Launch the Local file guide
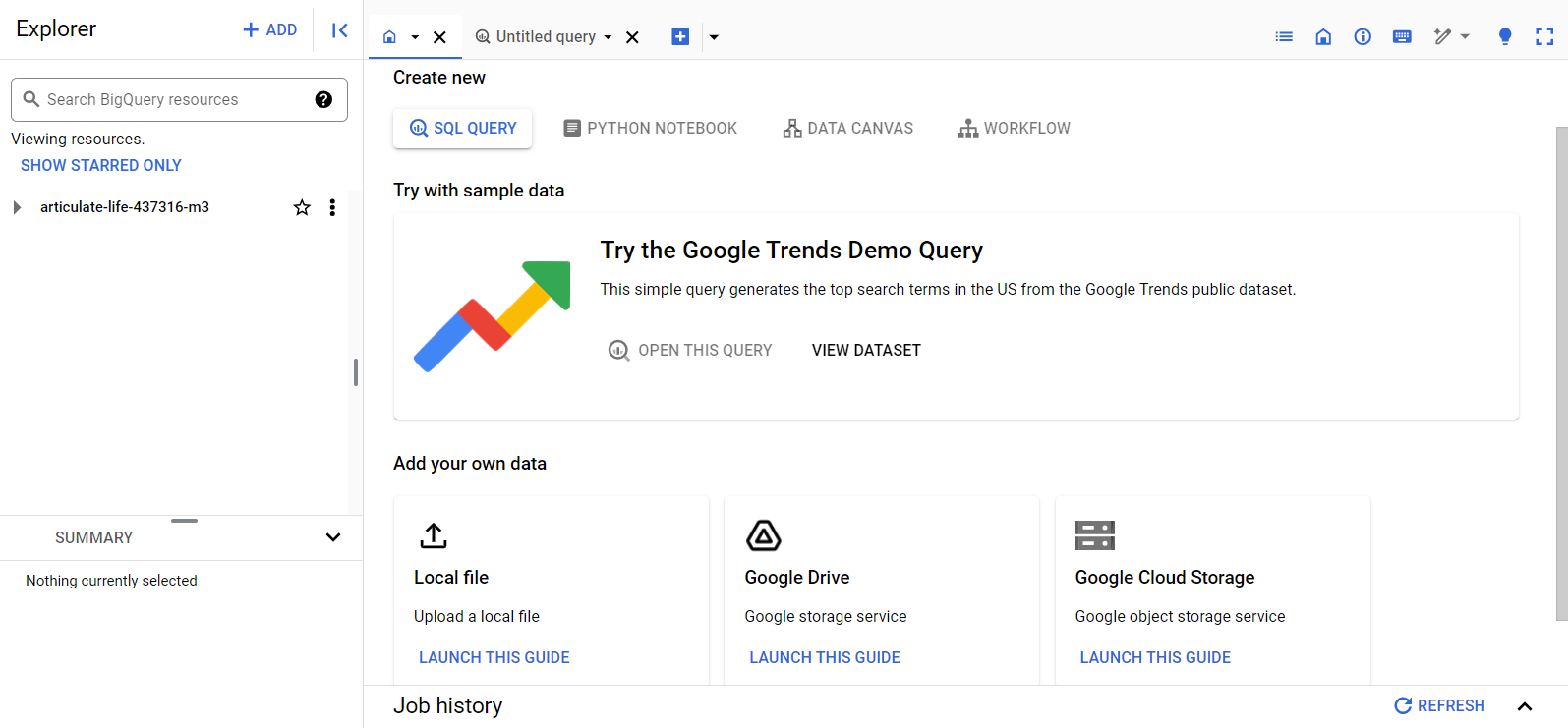1568x728 pixels. 494,658
